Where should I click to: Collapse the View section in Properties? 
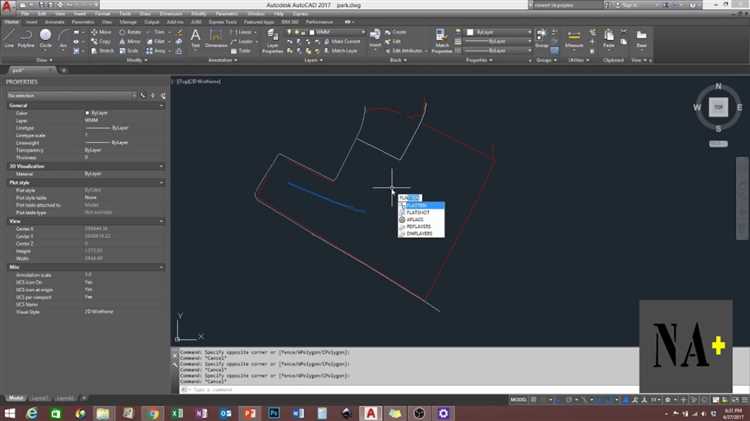(x=161, y=222)
